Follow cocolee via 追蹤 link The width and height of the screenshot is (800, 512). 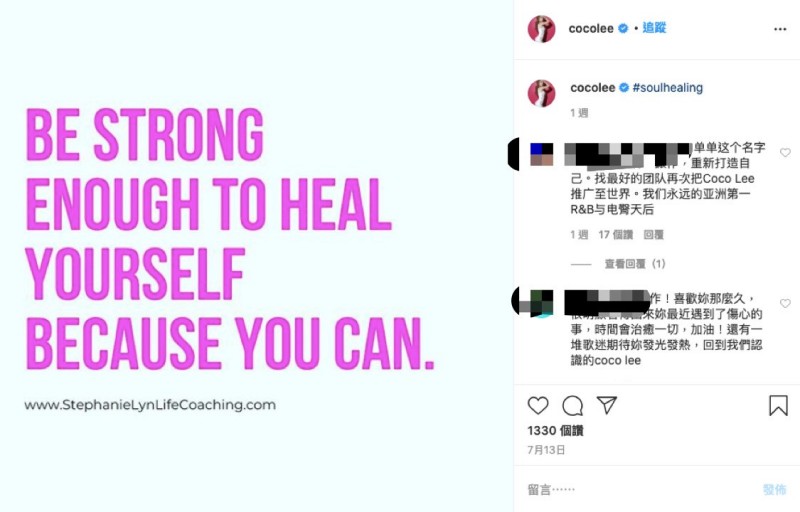point(654,28)
